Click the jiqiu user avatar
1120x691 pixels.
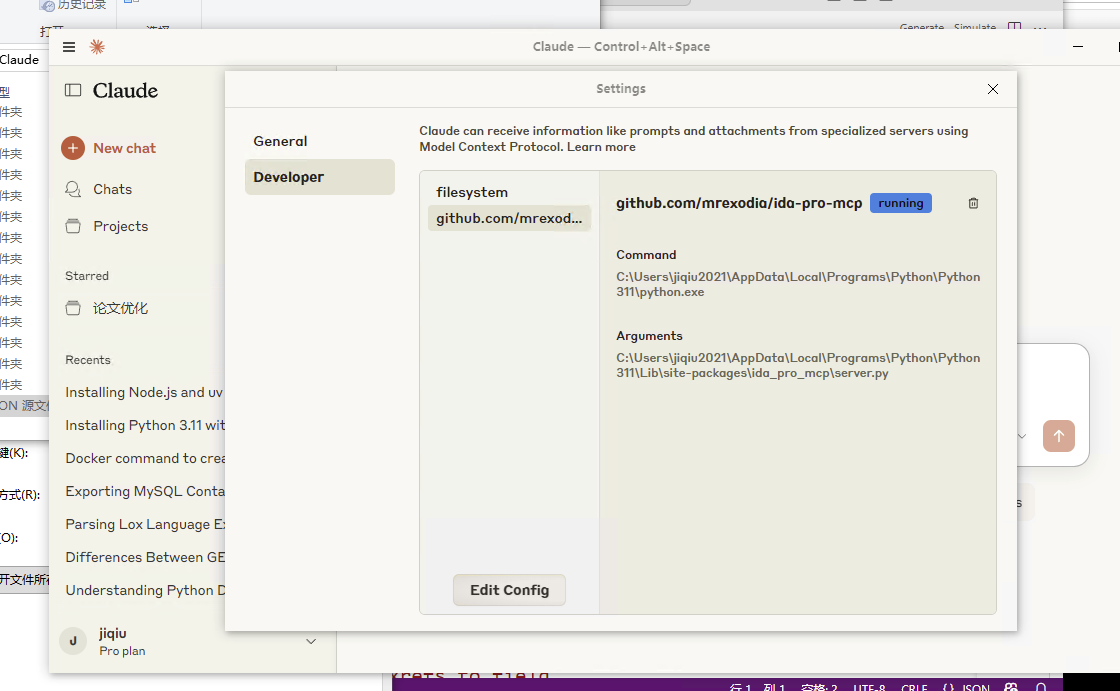73,641
